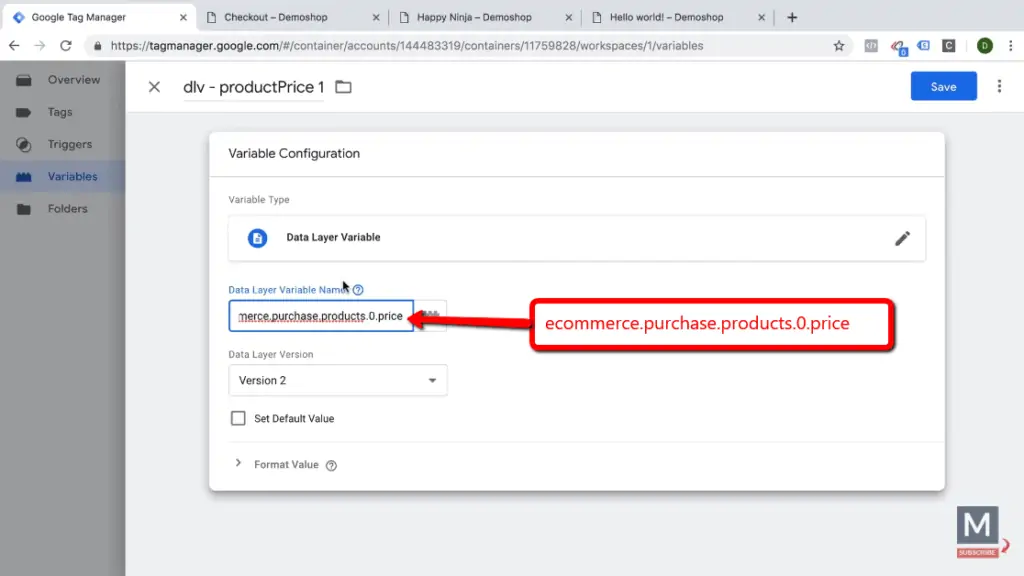Screen dimensions: 1024x576
Task: Enable the Set Default Value checkbox
Action: (238, 418)
